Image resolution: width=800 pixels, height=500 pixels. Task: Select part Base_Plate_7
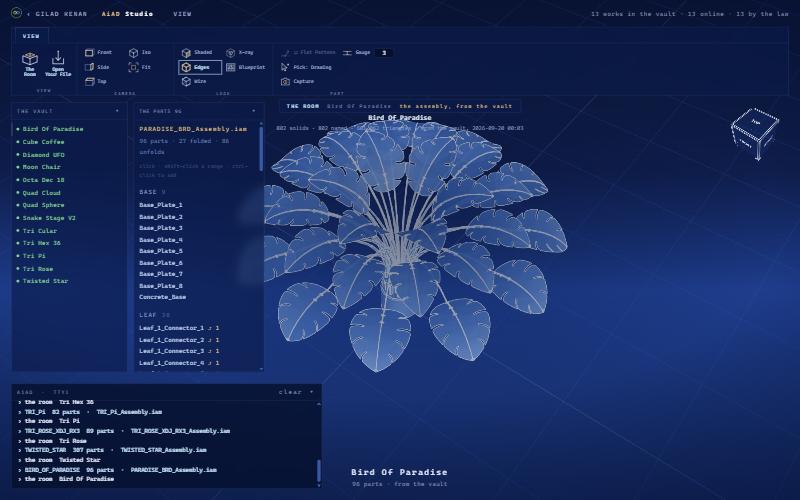point(161,274)
